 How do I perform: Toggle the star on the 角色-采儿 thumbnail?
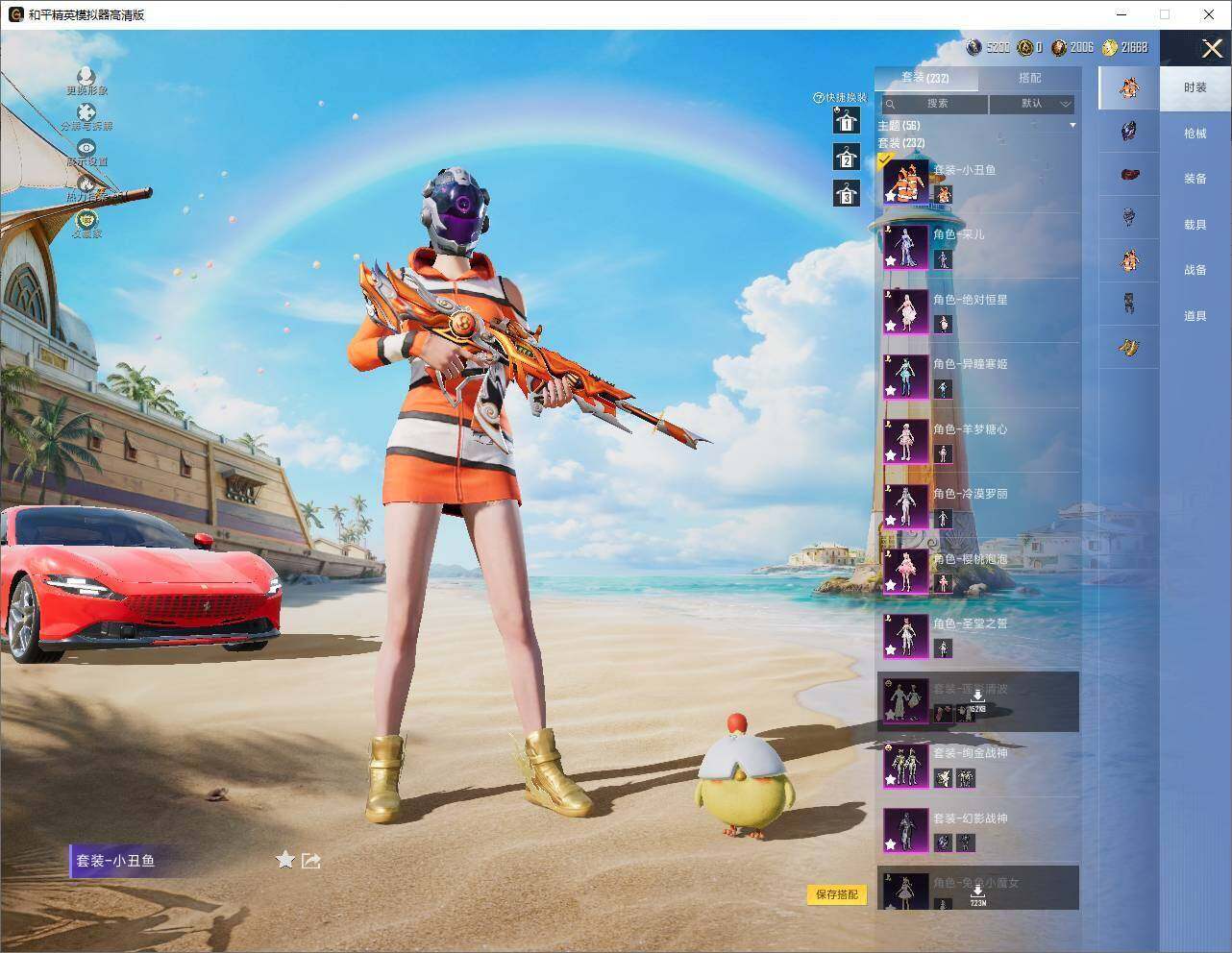click(891, 260)
